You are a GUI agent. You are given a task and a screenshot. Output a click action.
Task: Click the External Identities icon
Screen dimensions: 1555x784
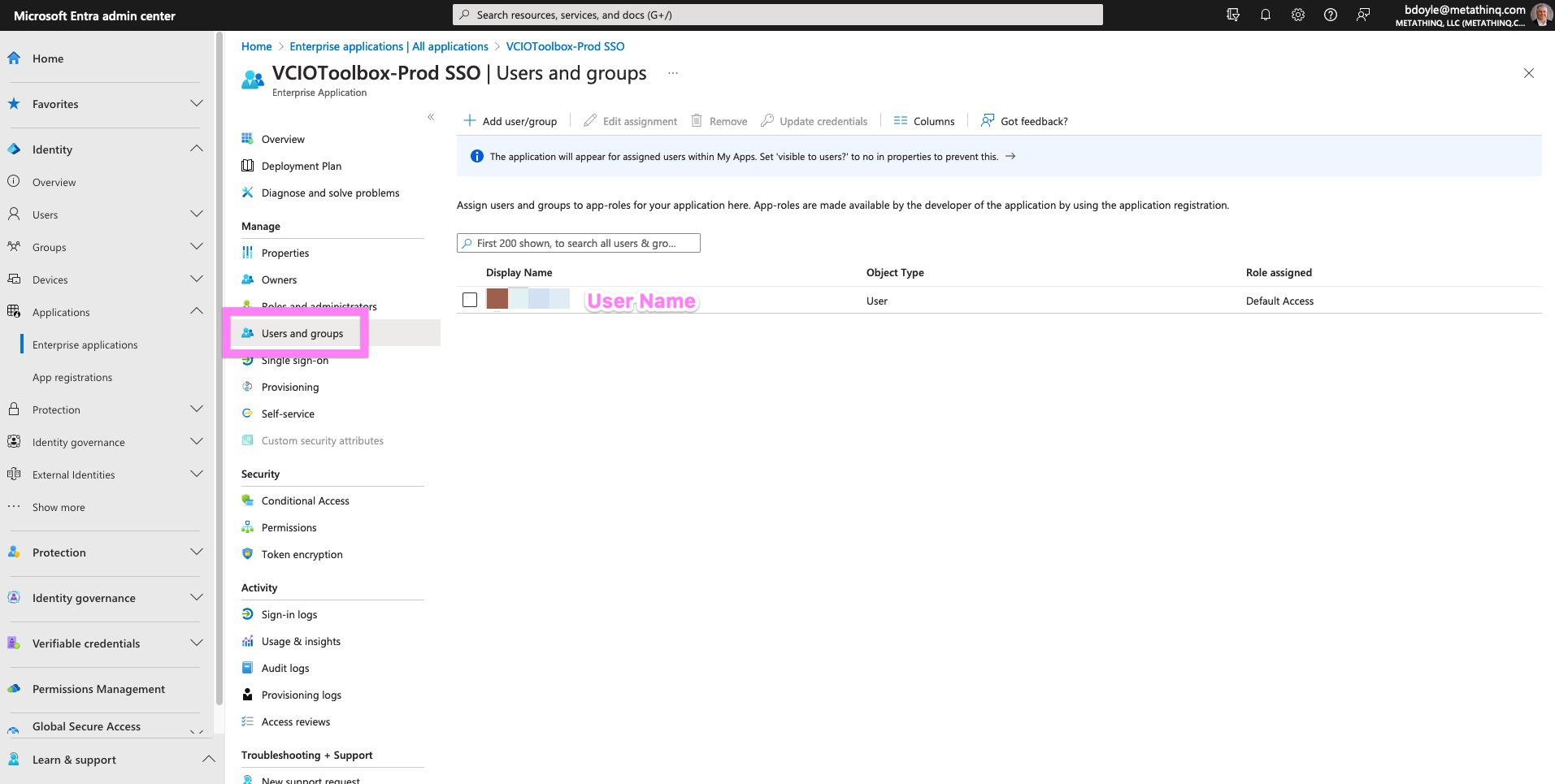click(14, 474)
